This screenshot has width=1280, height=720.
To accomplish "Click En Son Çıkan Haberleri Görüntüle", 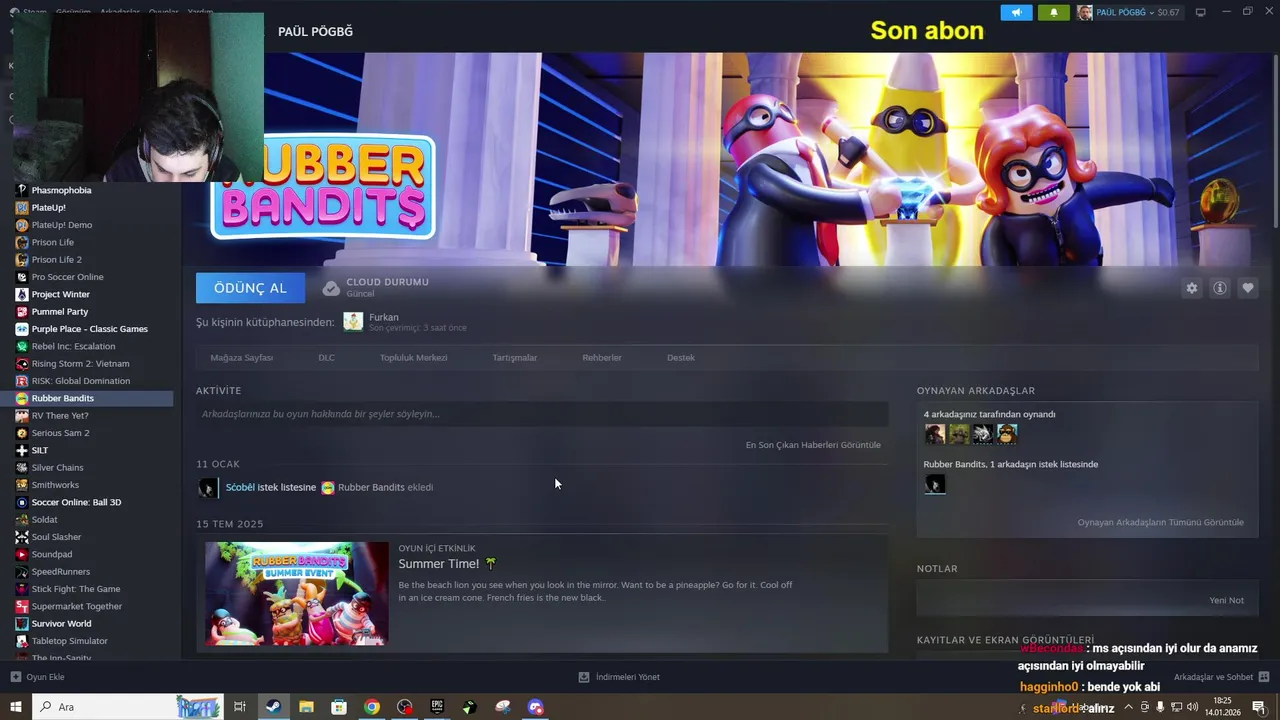I will point(813,445).
